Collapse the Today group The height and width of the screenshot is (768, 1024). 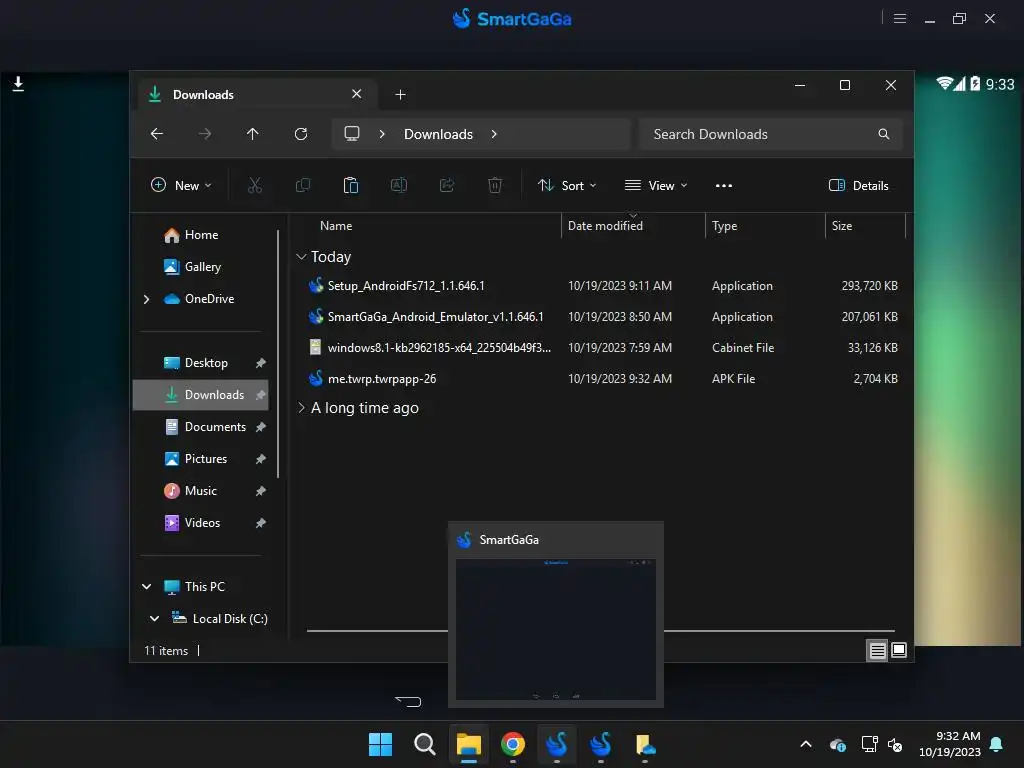tap(301, 257)
